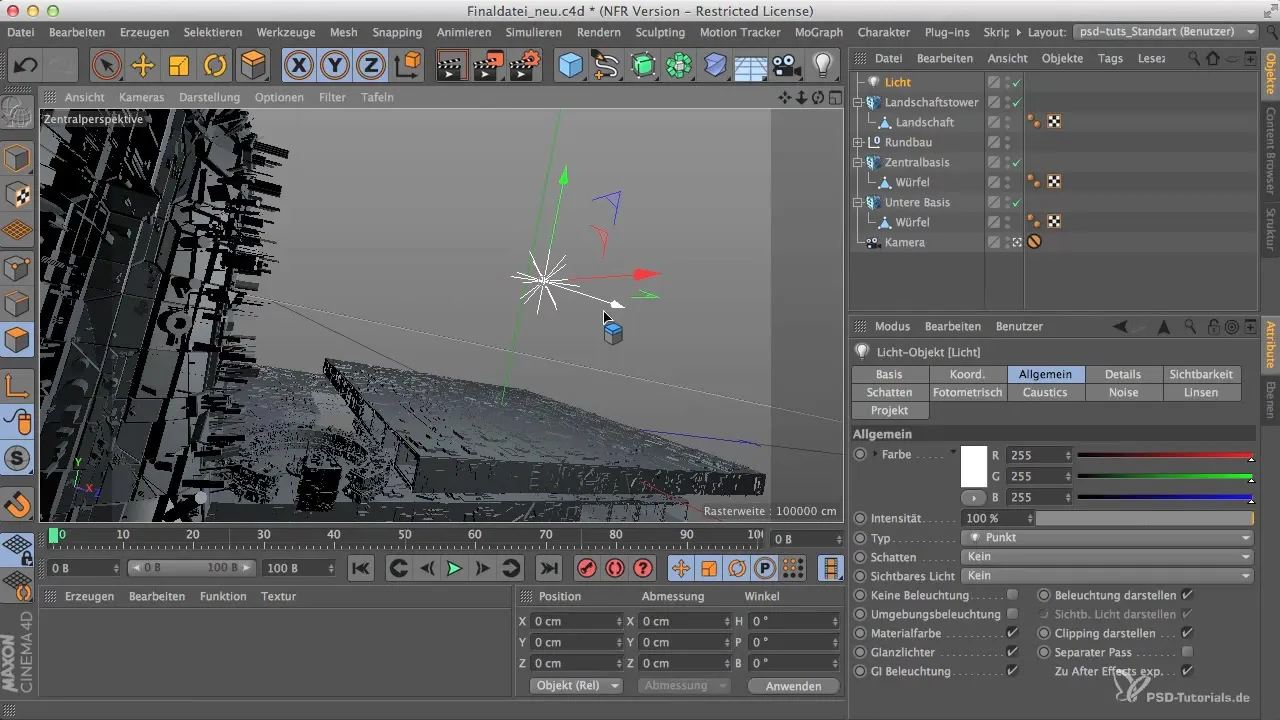Record active objects keyframe button
The height and width of the screenshot is (720, 1280).
[587, 568]
